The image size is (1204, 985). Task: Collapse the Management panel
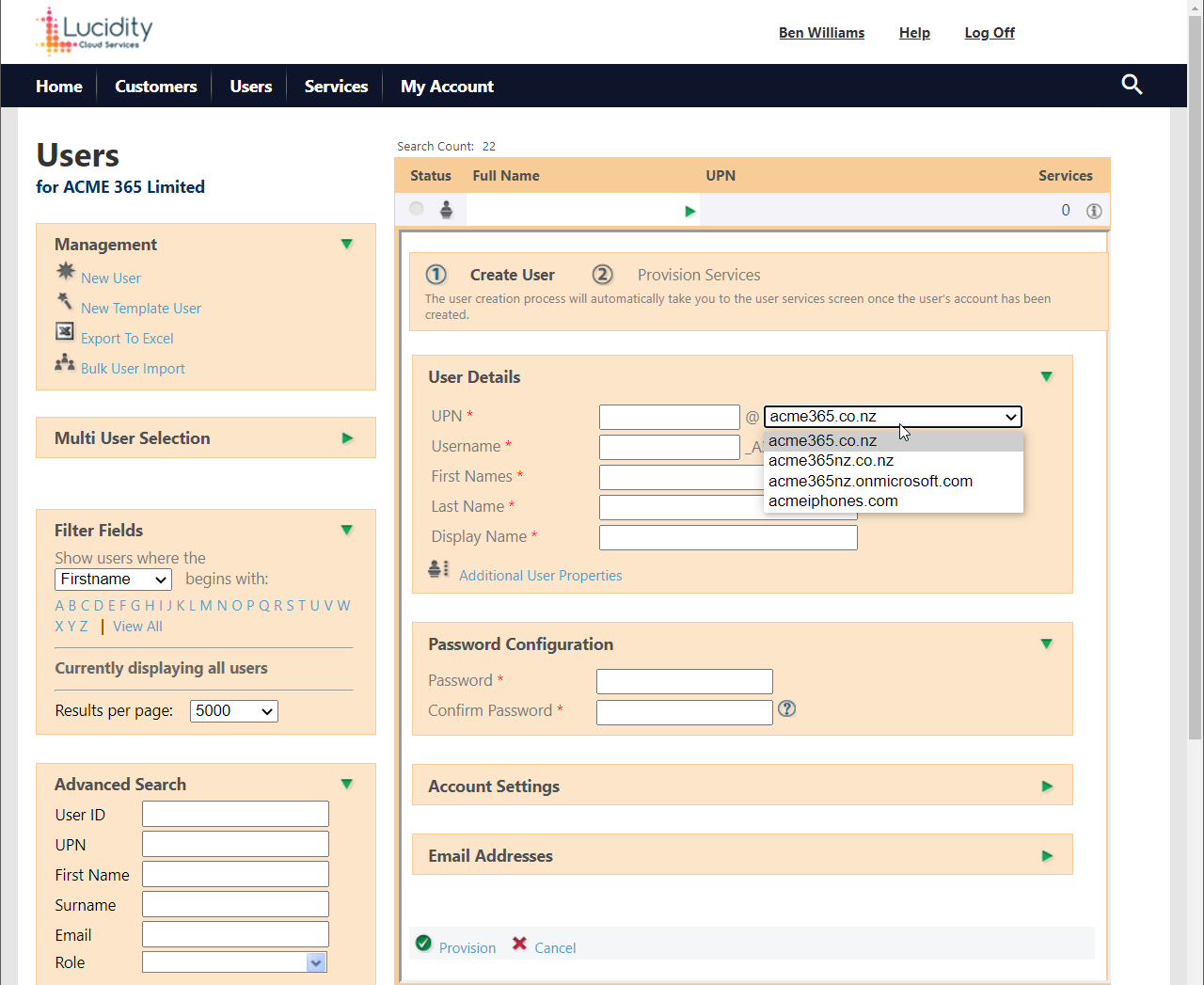[347, 245]
